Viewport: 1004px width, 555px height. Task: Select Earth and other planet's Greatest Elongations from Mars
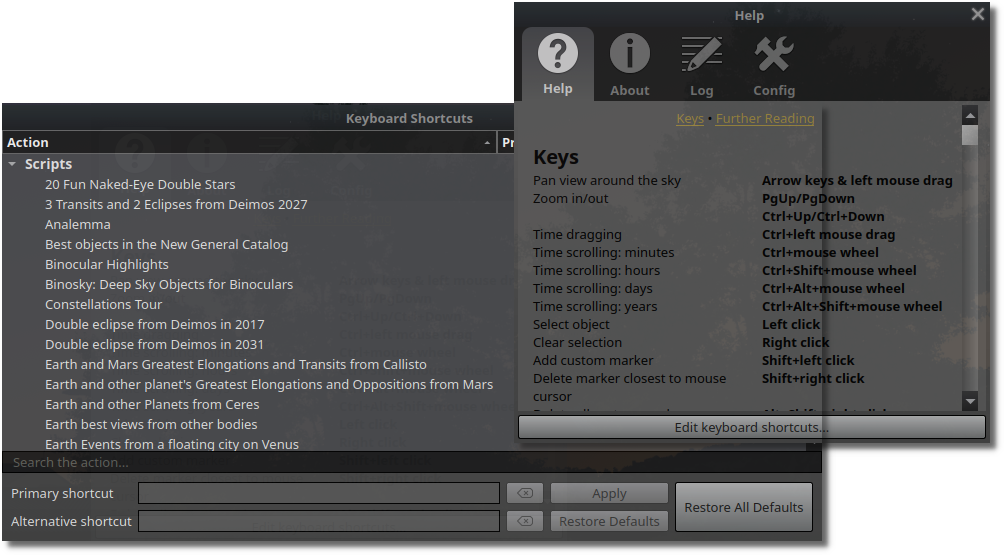tap(269, 384)
